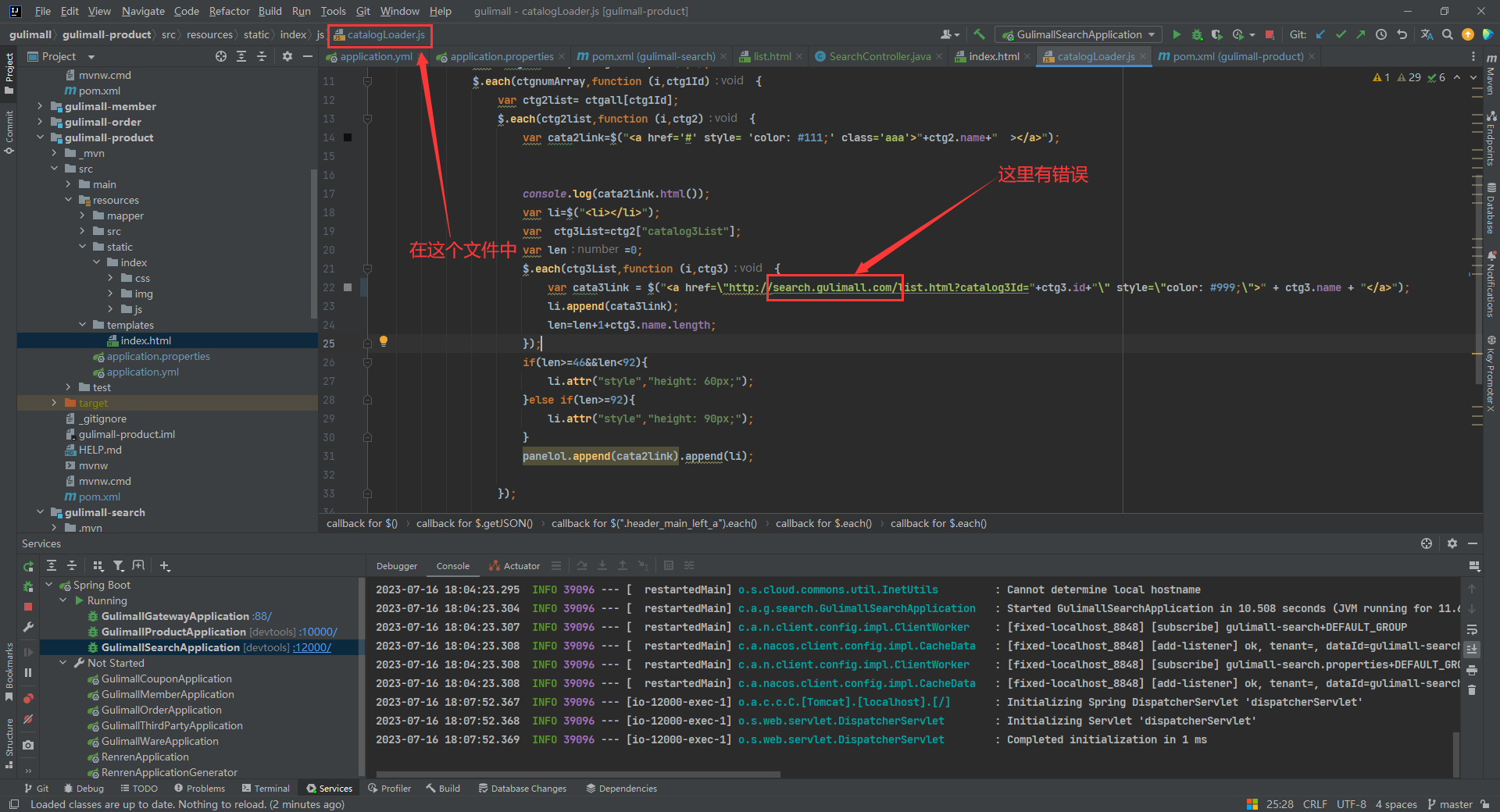Image resolution: width=1500 pixels, height=812 pixels.
Task: Click the Git commit checkmark icon
Action: point(1341,34)
